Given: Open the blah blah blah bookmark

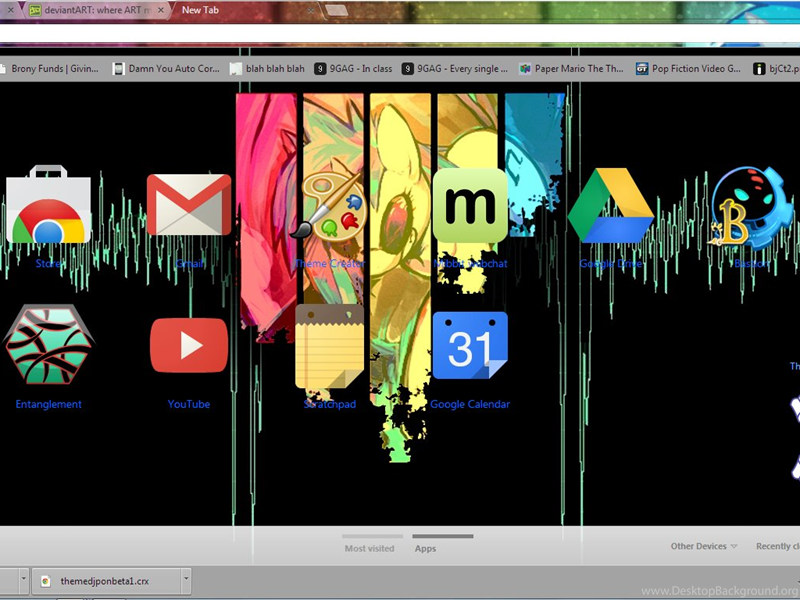Looking at the screenshot, I should point(267,68).
